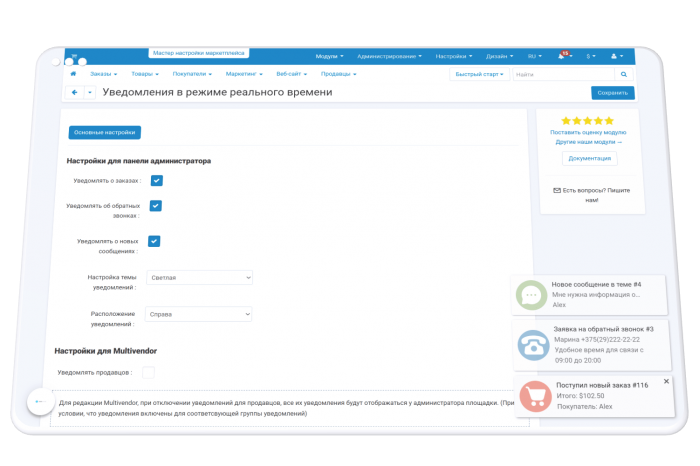
Task: Click 'Мастер настройки маркетплейса' button
Action: pos(199,53)
